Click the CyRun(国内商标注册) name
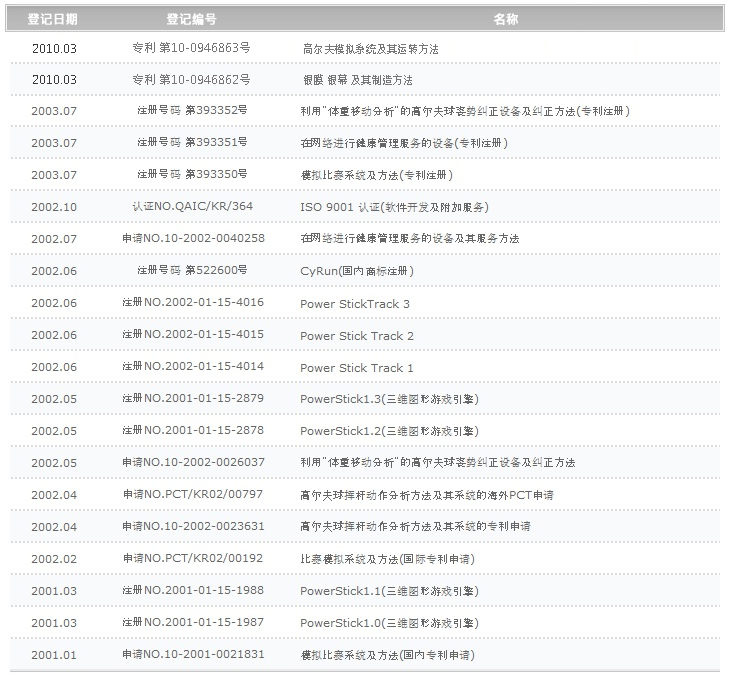Viewport: 729px width, 674px height. [357, 271]
